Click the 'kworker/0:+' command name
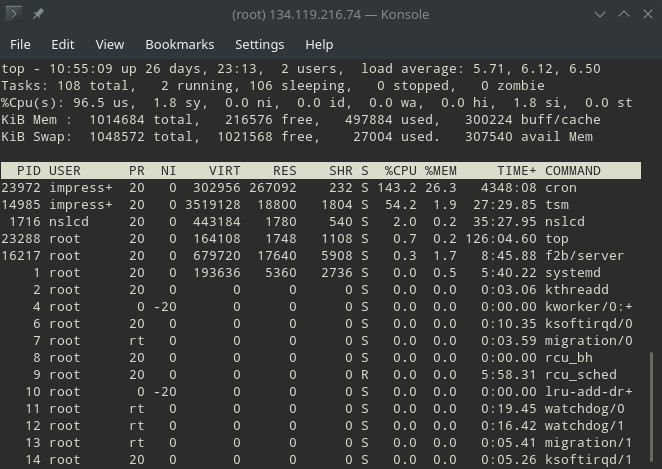This screenshot has height=469, width=662. (x=589, y=307)
